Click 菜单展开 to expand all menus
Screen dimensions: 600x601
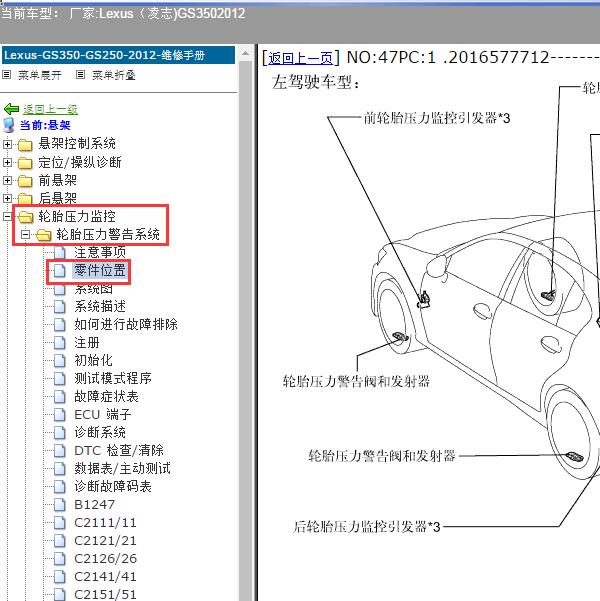[x=40, y=75]
